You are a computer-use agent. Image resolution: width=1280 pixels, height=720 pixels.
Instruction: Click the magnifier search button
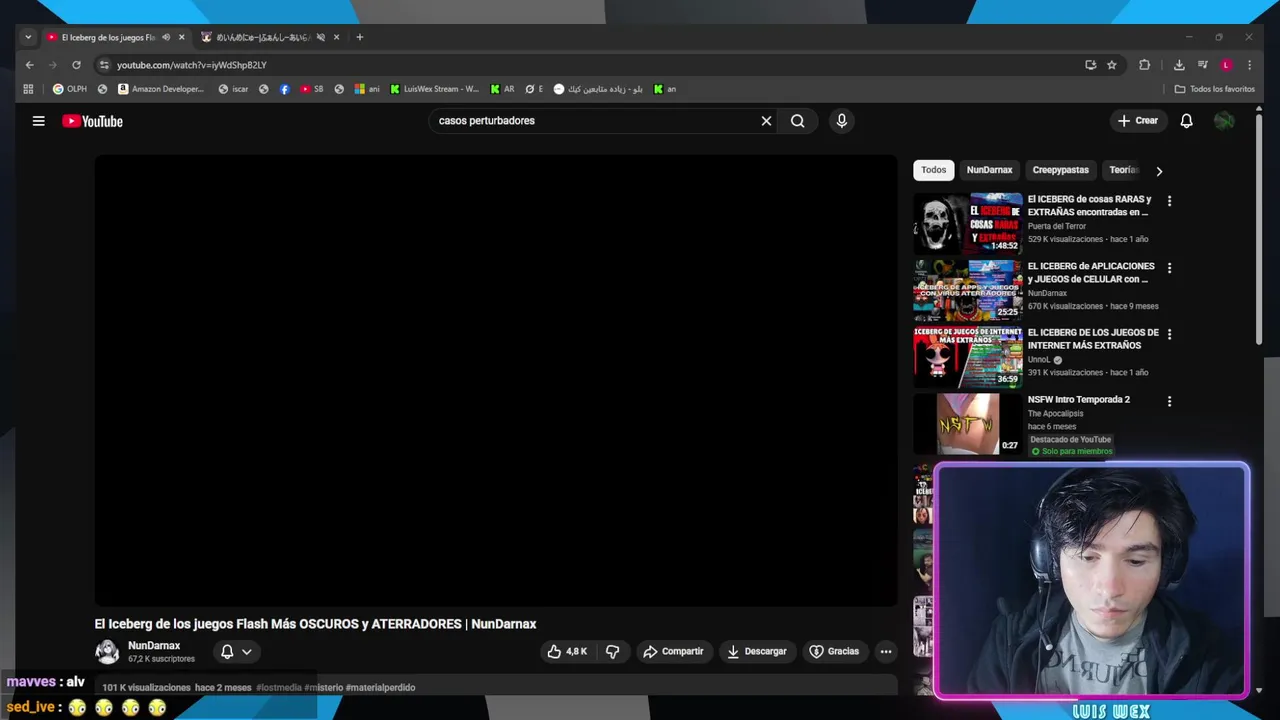[797, 121]
